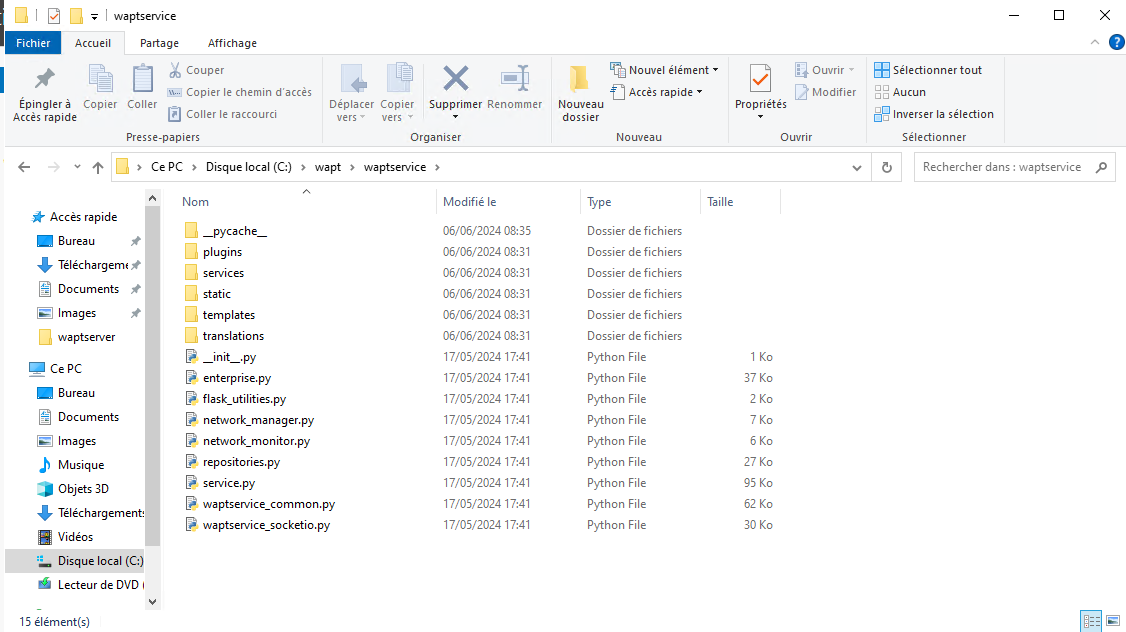1126x632 pixels.
Task: Click Sélectionner tout in ribbon
Action: [x=928, y=70]
